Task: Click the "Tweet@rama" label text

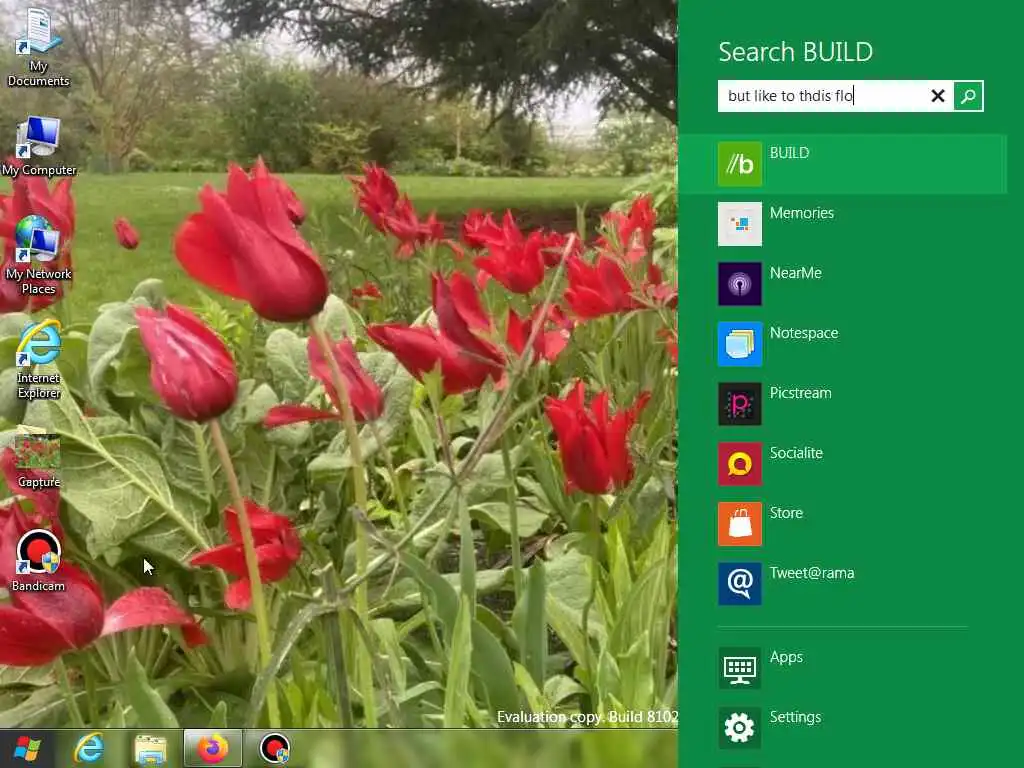Action: (811, 573)
